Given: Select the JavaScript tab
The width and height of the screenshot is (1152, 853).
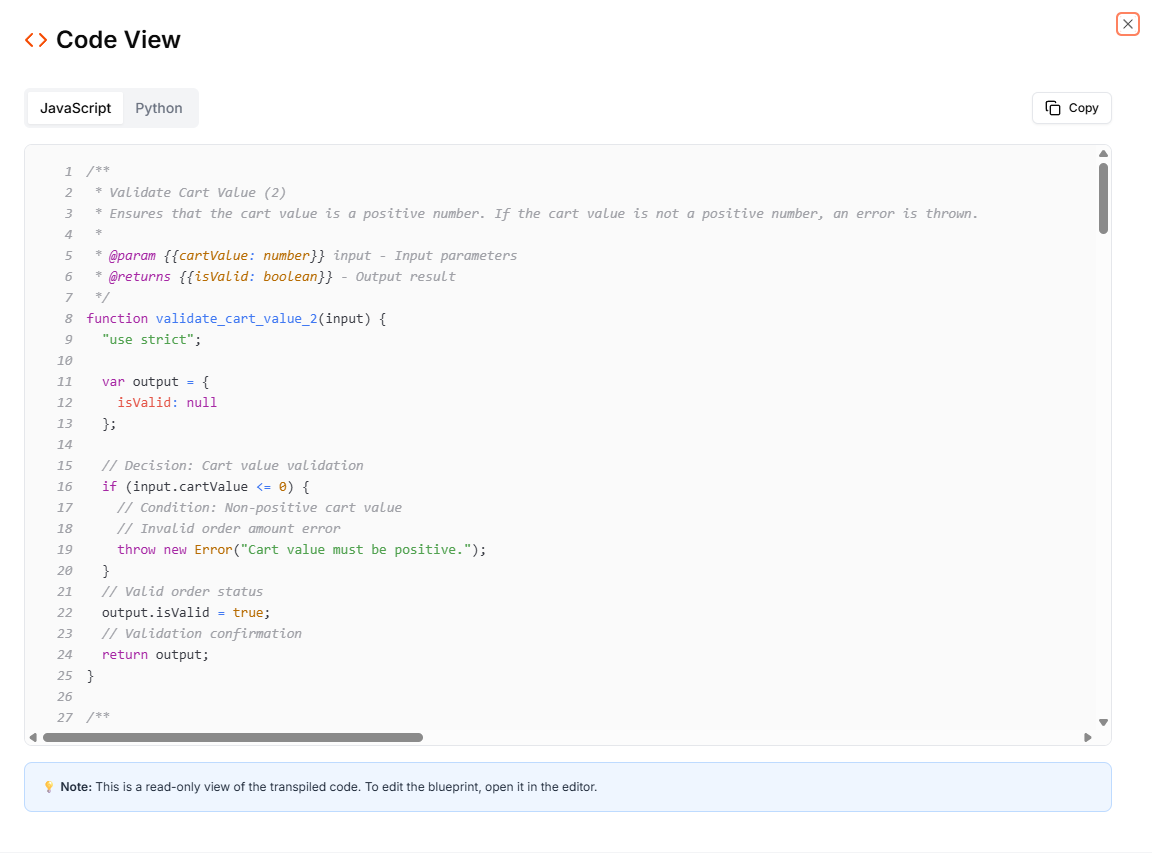Looking at the screenshot, I should pyautogui.click(x=76, y=107).
